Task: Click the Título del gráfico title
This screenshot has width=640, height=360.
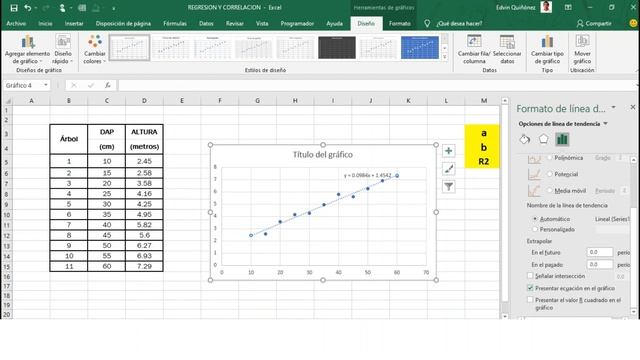Action: coord(322,155)
